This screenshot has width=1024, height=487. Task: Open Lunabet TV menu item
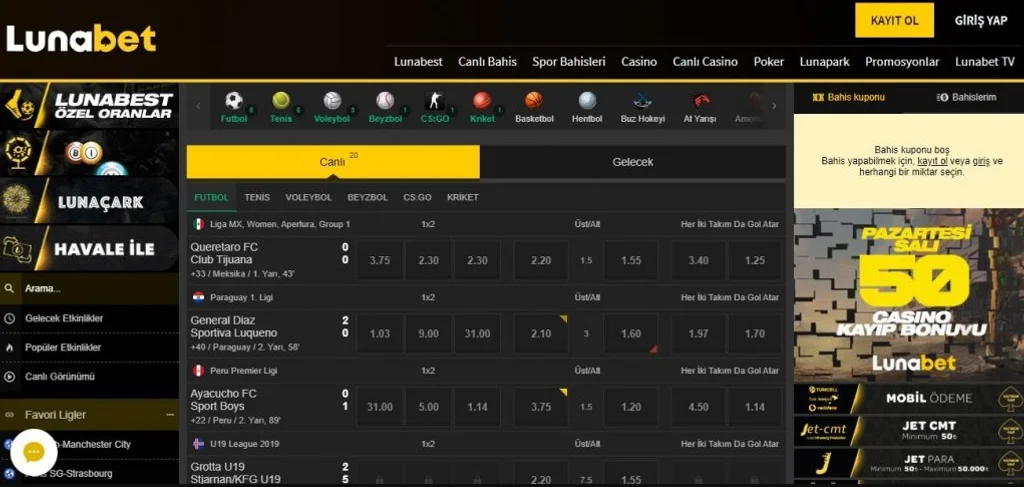[985, 62]
